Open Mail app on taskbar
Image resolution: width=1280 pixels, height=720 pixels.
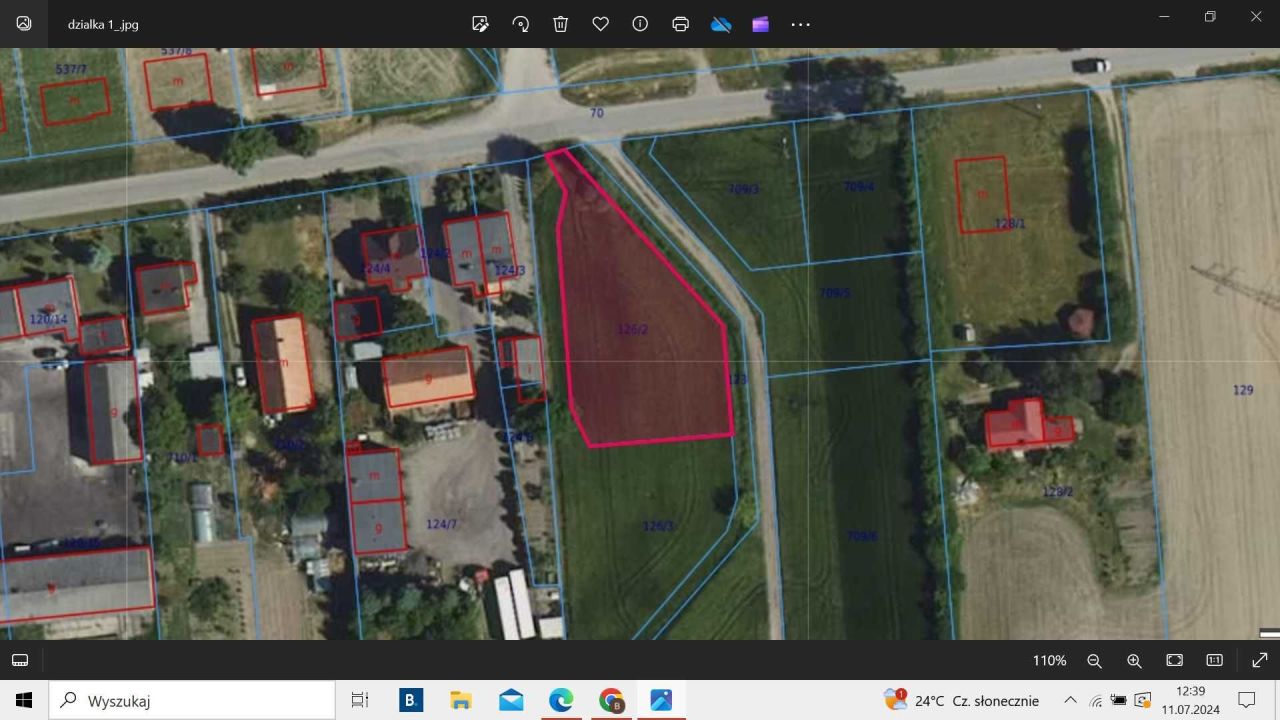point(511,700)
